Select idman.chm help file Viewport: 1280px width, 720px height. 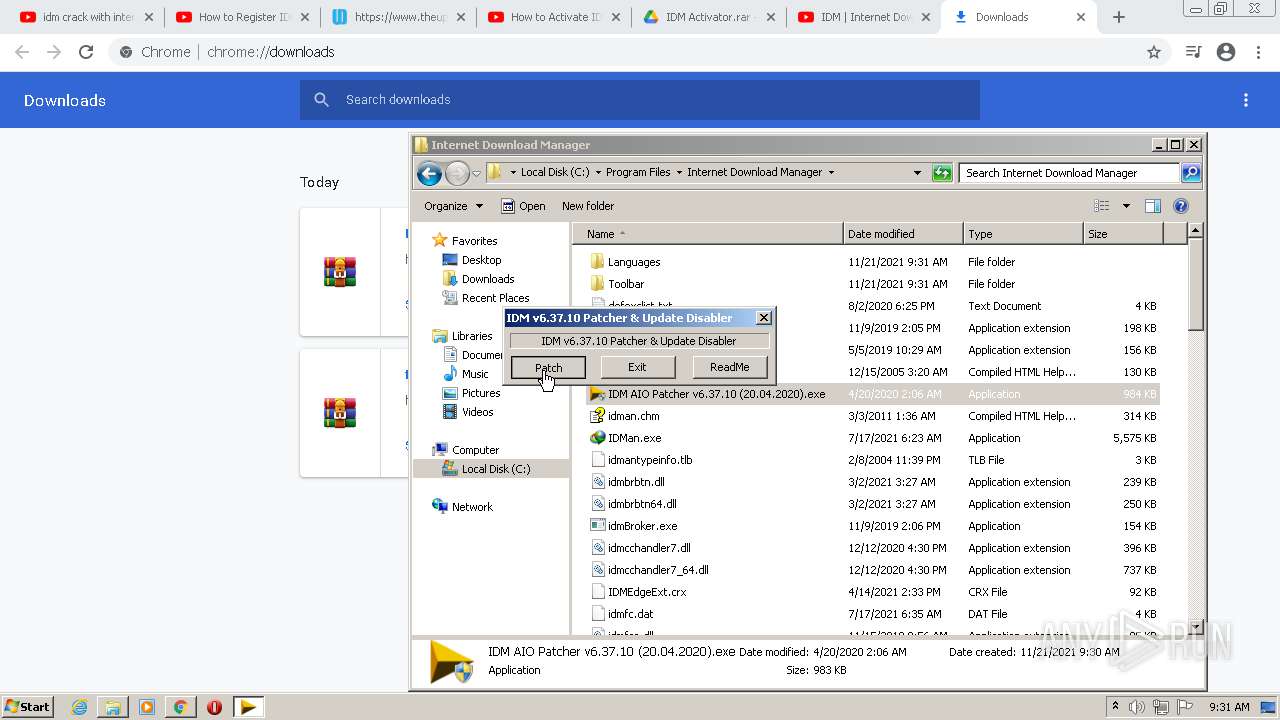tap(633, 416)
